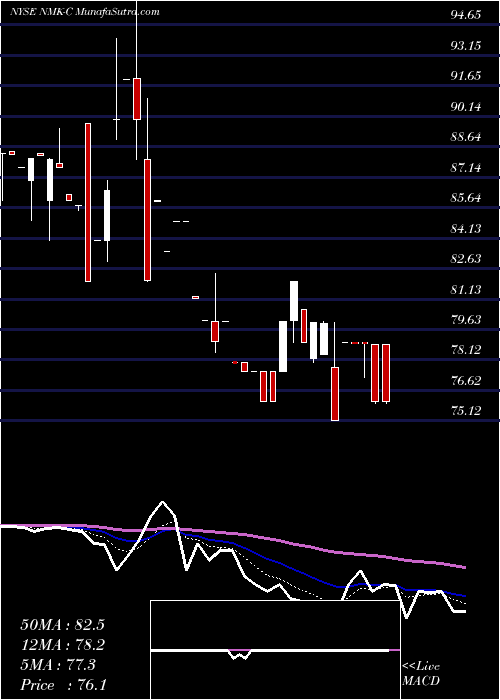500x700 pixels.
Task: Click the NYSE NMK-C MunafaSutra.com title text
Action: pos(84,12)
